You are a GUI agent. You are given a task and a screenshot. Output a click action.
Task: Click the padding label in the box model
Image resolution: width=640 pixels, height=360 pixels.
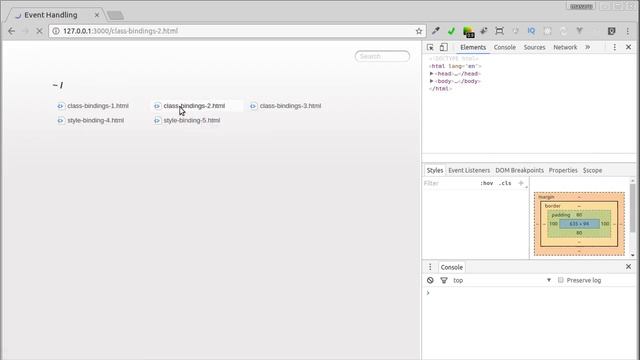pos(561,215)
